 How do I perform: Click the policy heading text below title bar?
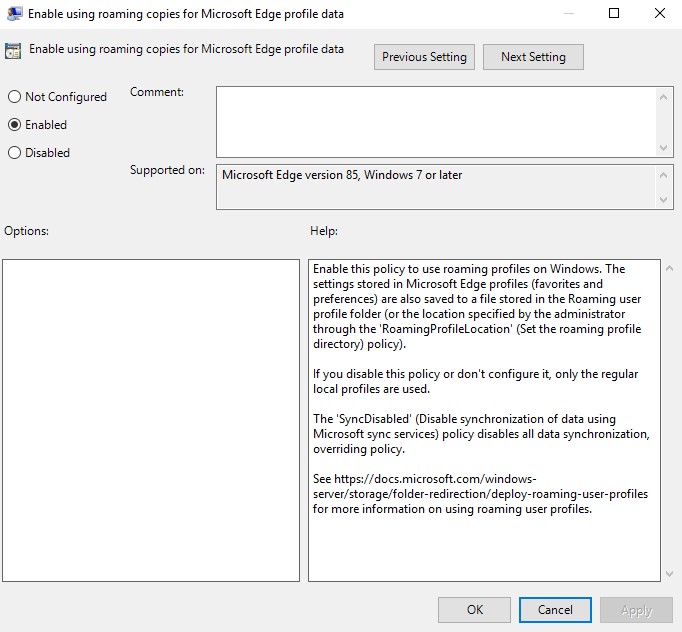point(186,49)
